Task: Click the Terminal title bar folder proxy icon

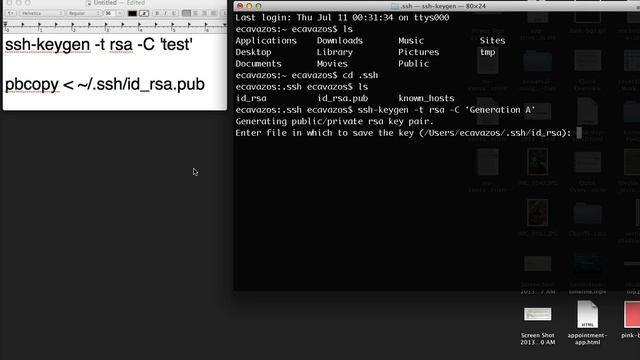Action: pos(395,6)
